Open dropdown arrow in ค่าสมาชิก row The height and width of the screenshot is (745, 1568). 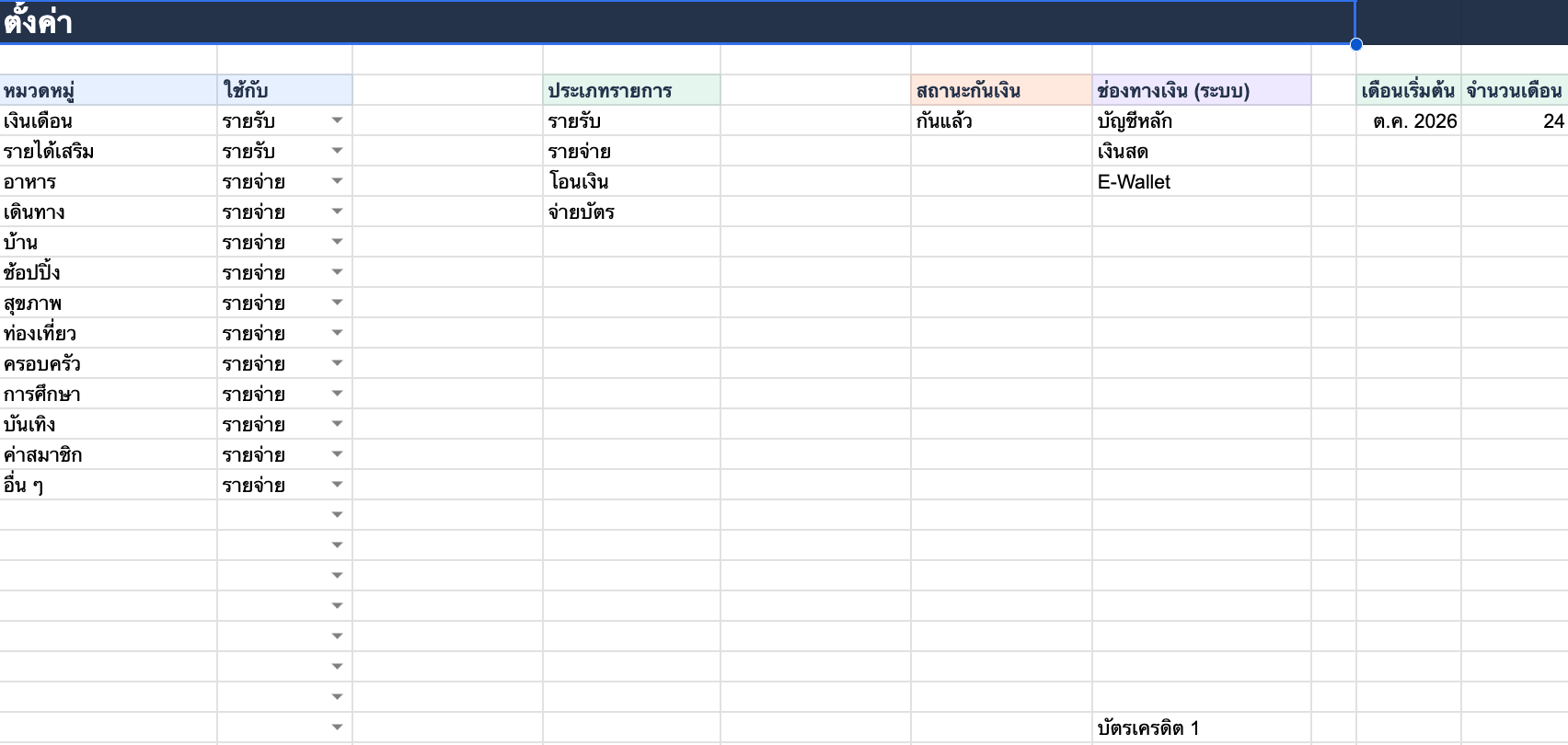337,454
